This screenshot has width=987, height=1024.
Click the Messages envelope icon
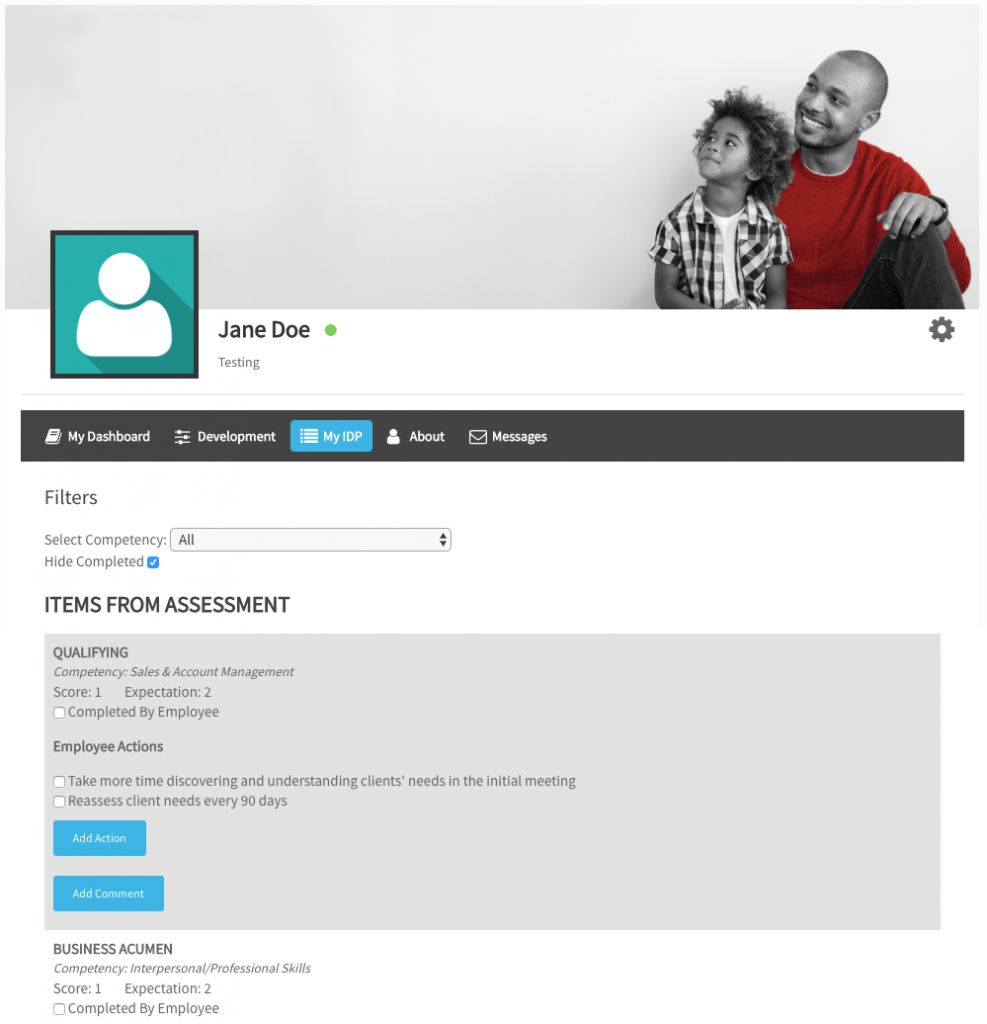pos(477,437)
